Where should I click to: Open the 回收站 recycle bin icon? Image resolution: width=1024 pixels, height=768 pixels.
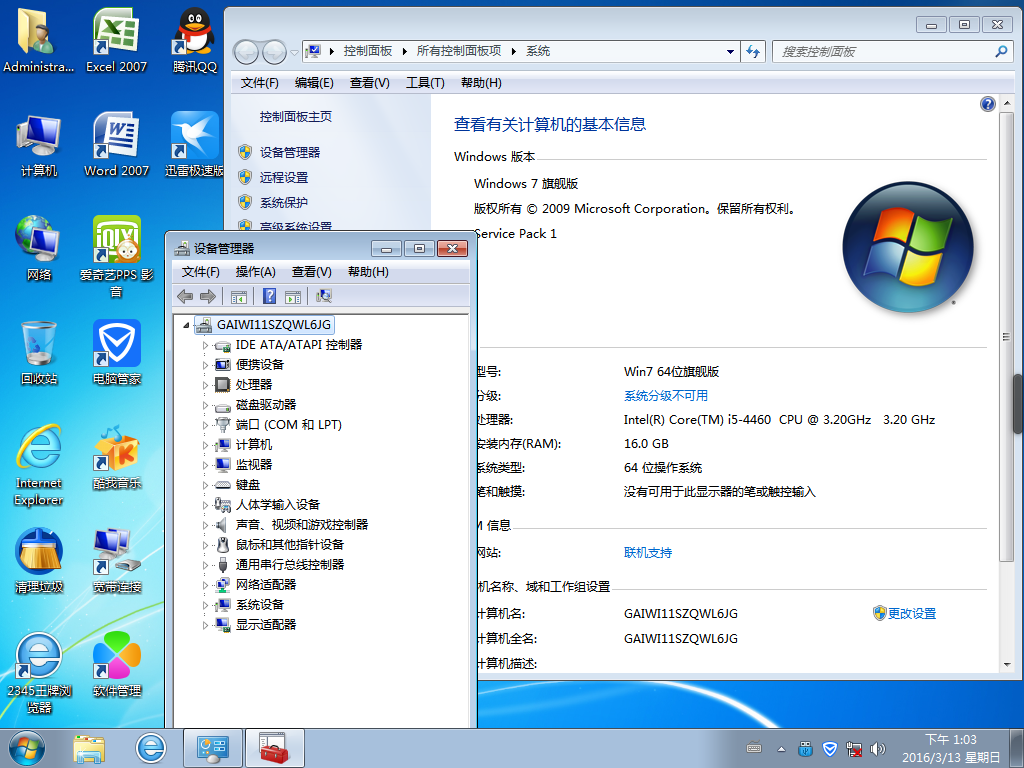39,352
